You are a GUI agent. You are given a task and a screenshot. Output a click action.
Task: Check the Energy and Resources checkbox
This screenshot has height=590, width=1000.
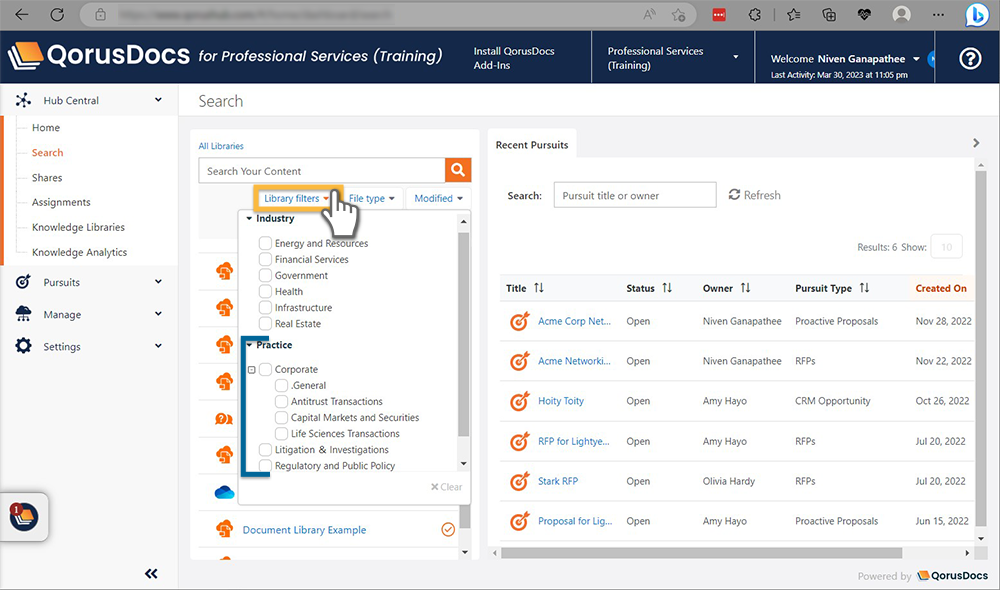[265, 243]
